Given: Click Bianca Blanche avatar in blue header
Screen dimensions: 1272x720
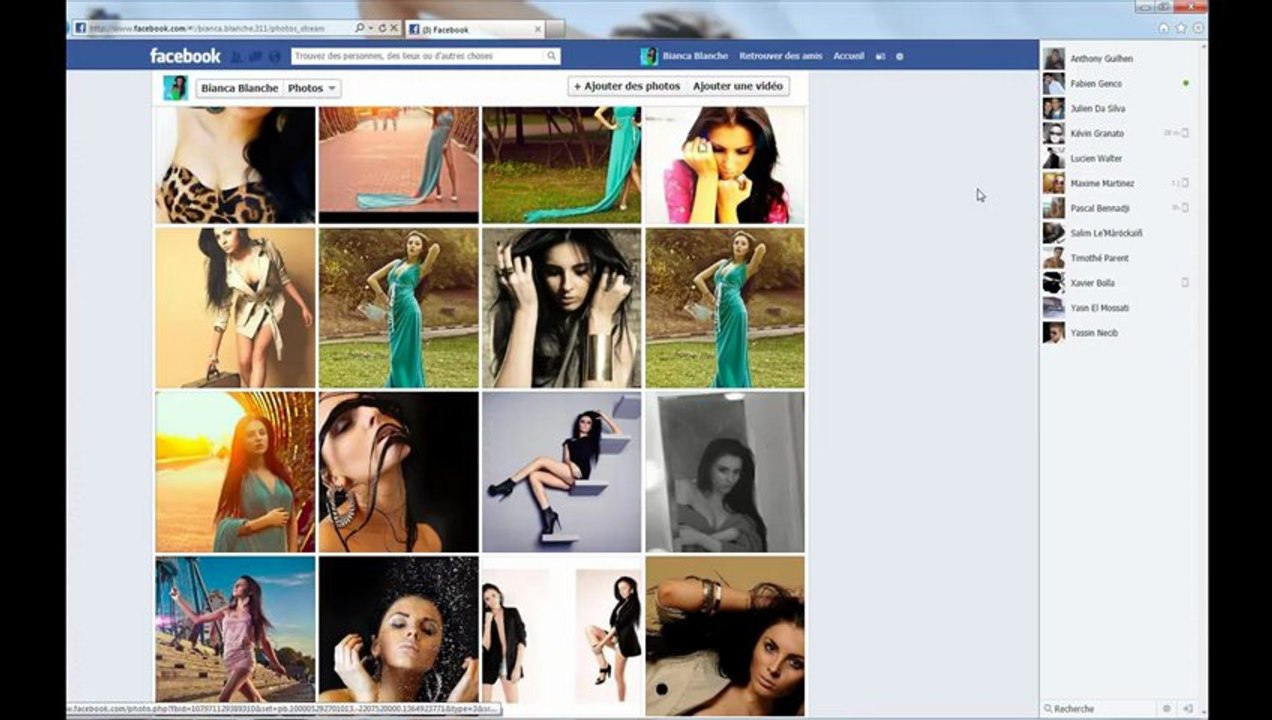Looking at the screenshot, I should pyautogui.click(x=649, y=56).
